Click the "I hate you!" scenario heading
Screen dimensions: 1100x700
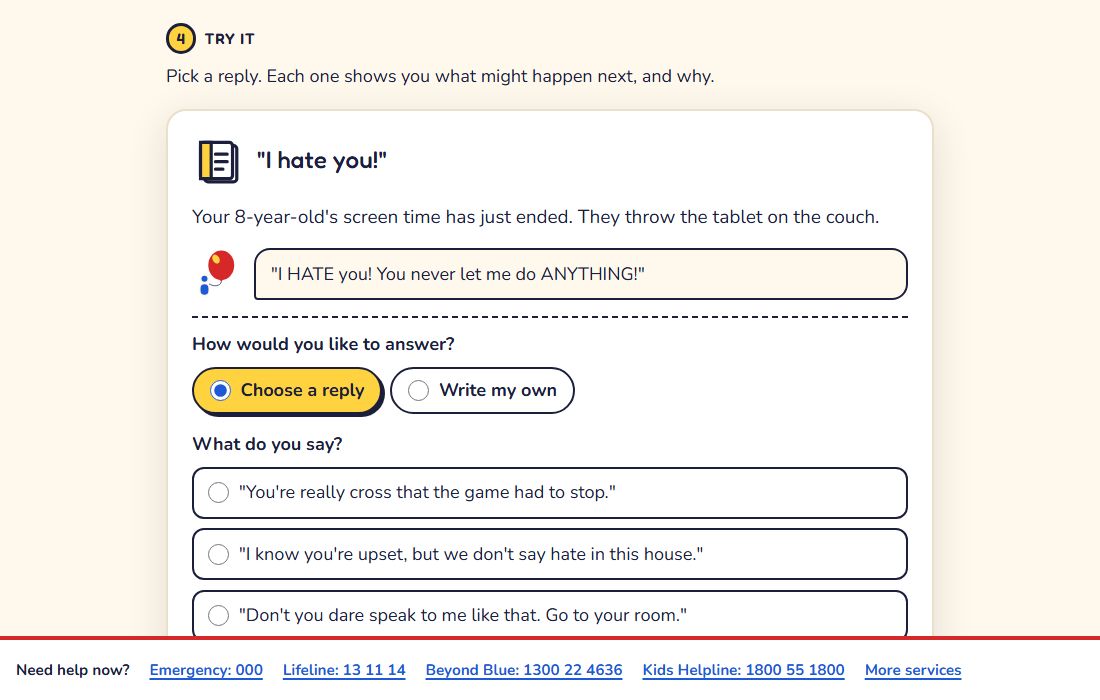coord(321,161)
